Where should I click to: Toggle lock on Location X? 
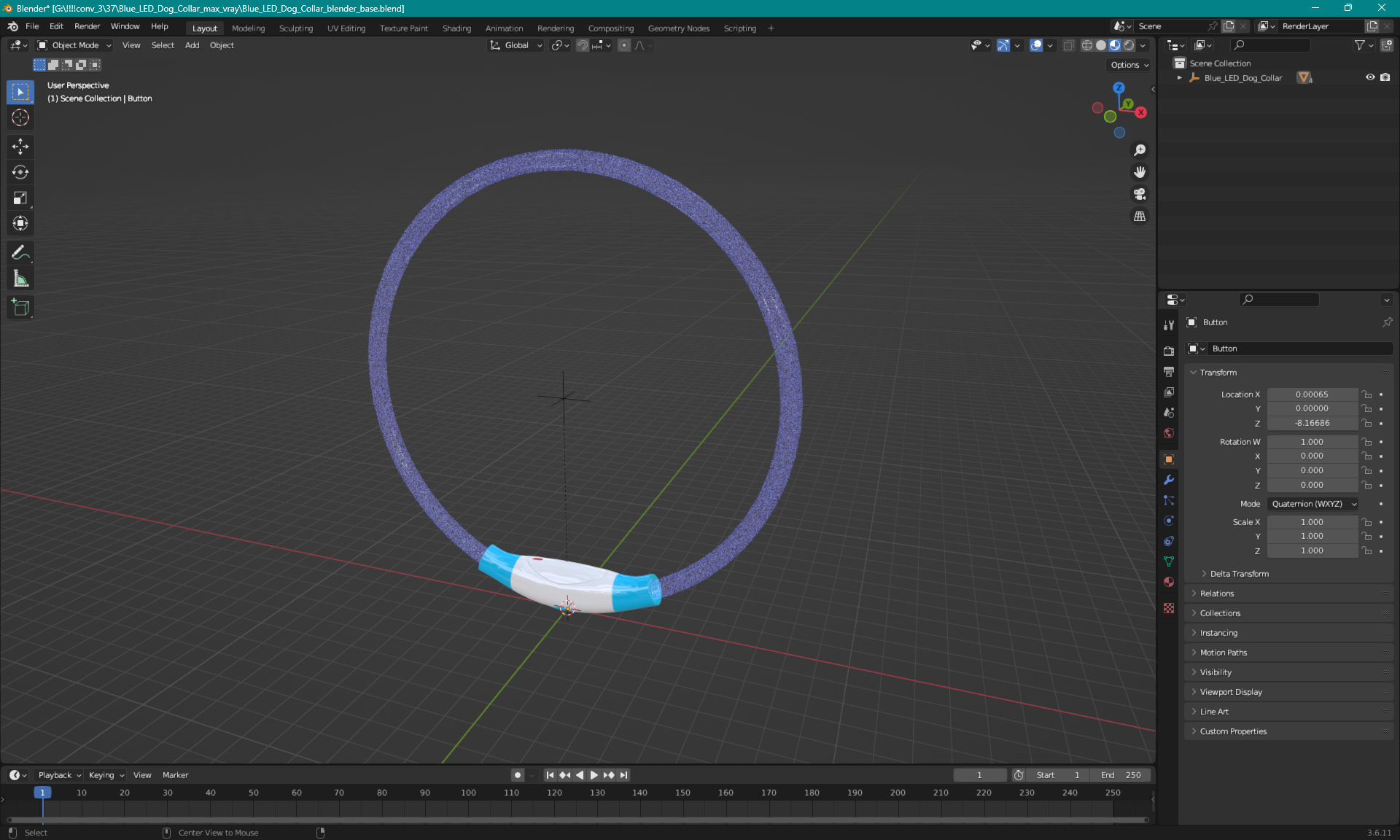point(1367,394)
